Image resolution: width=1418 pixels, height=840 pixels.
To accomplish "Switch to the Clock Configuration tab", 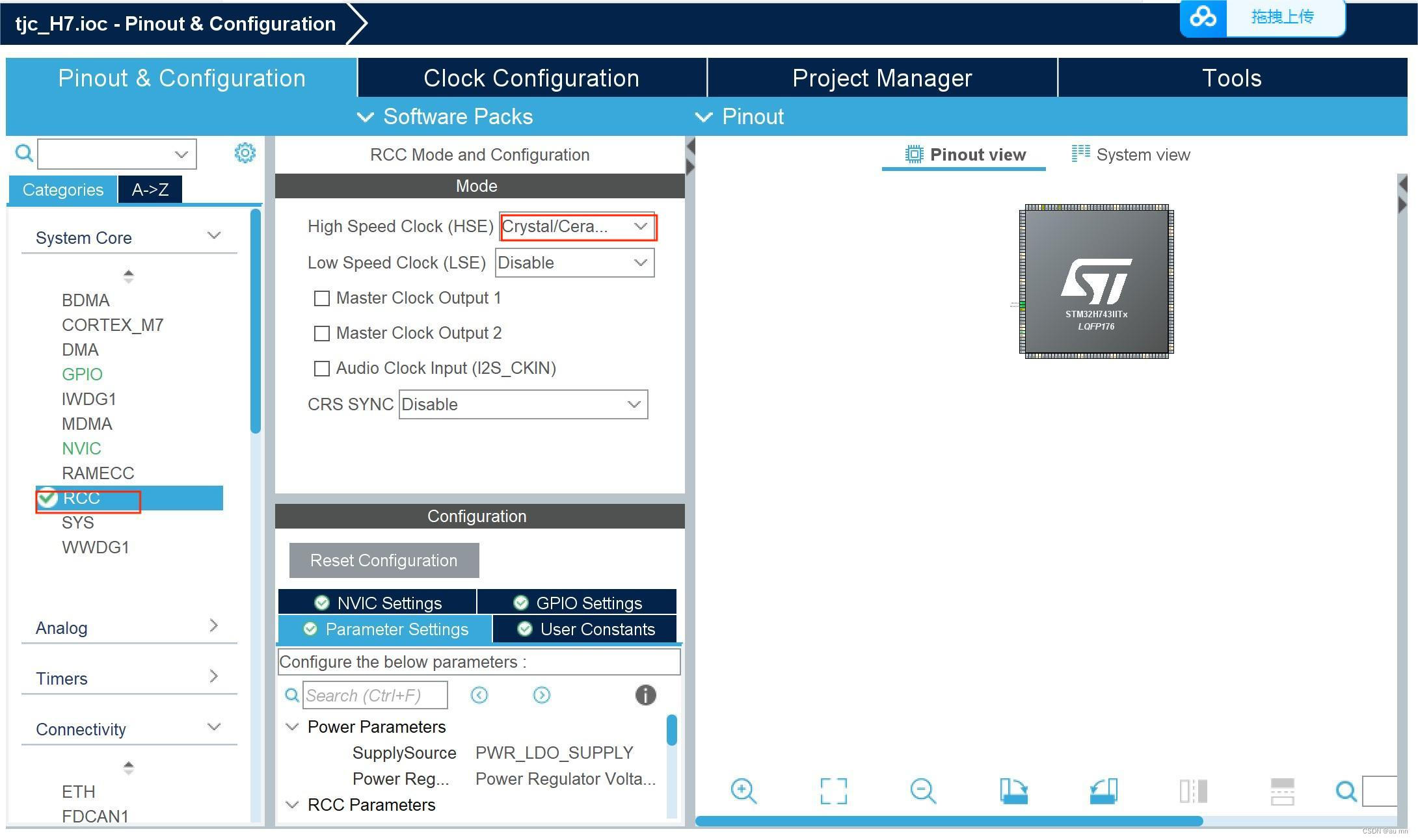I will point(531,77).
